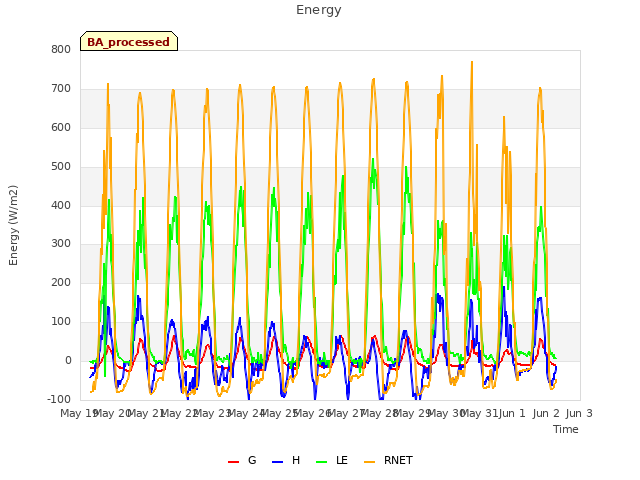
Task: Click the 400 y-axis tick label
Action: [x=61, y=205]
